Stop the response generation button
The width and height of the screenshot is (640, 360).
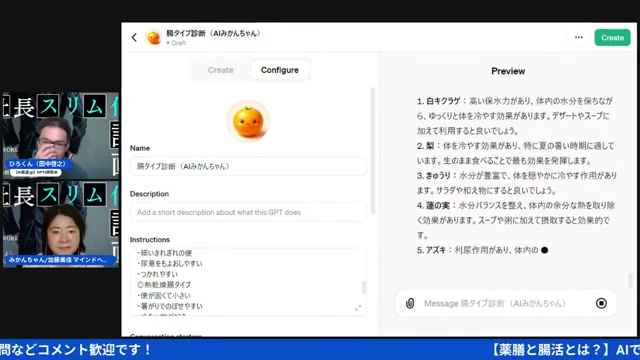601,303
